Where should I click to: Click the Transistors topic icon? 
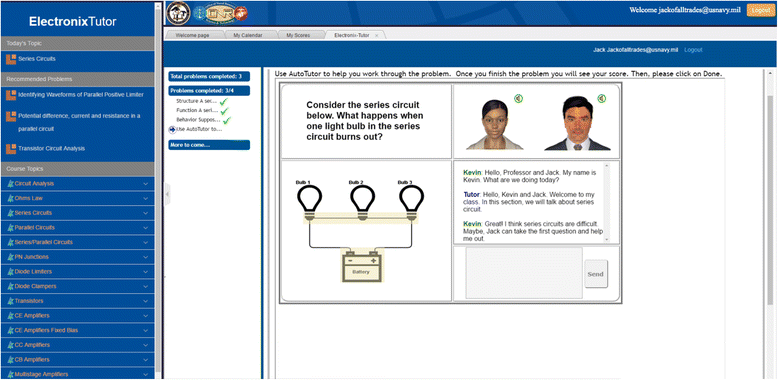coord(11,301)
